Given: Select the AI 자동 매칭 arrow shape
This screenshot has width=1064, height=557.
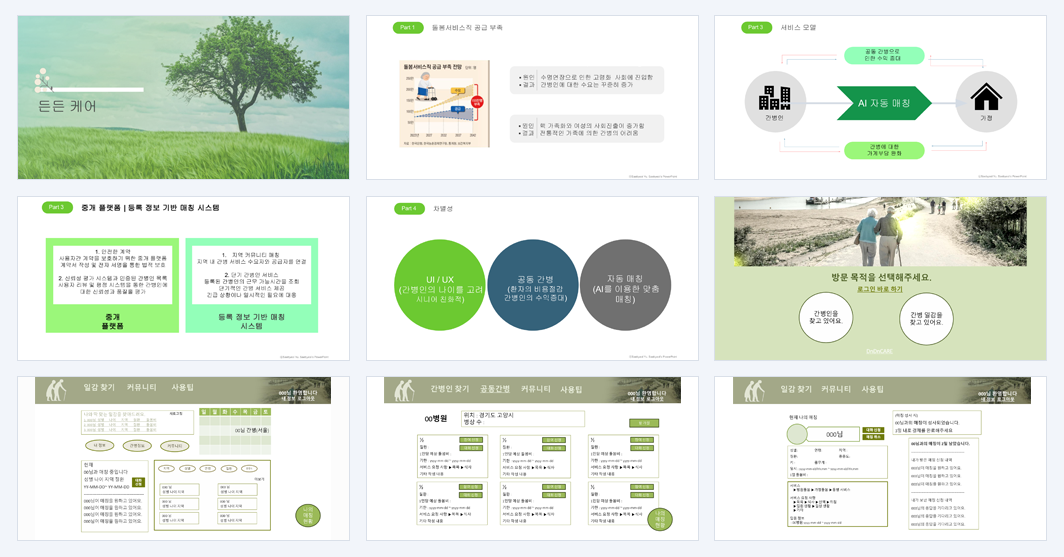Looking at the screenshot, I should (884, 103).
